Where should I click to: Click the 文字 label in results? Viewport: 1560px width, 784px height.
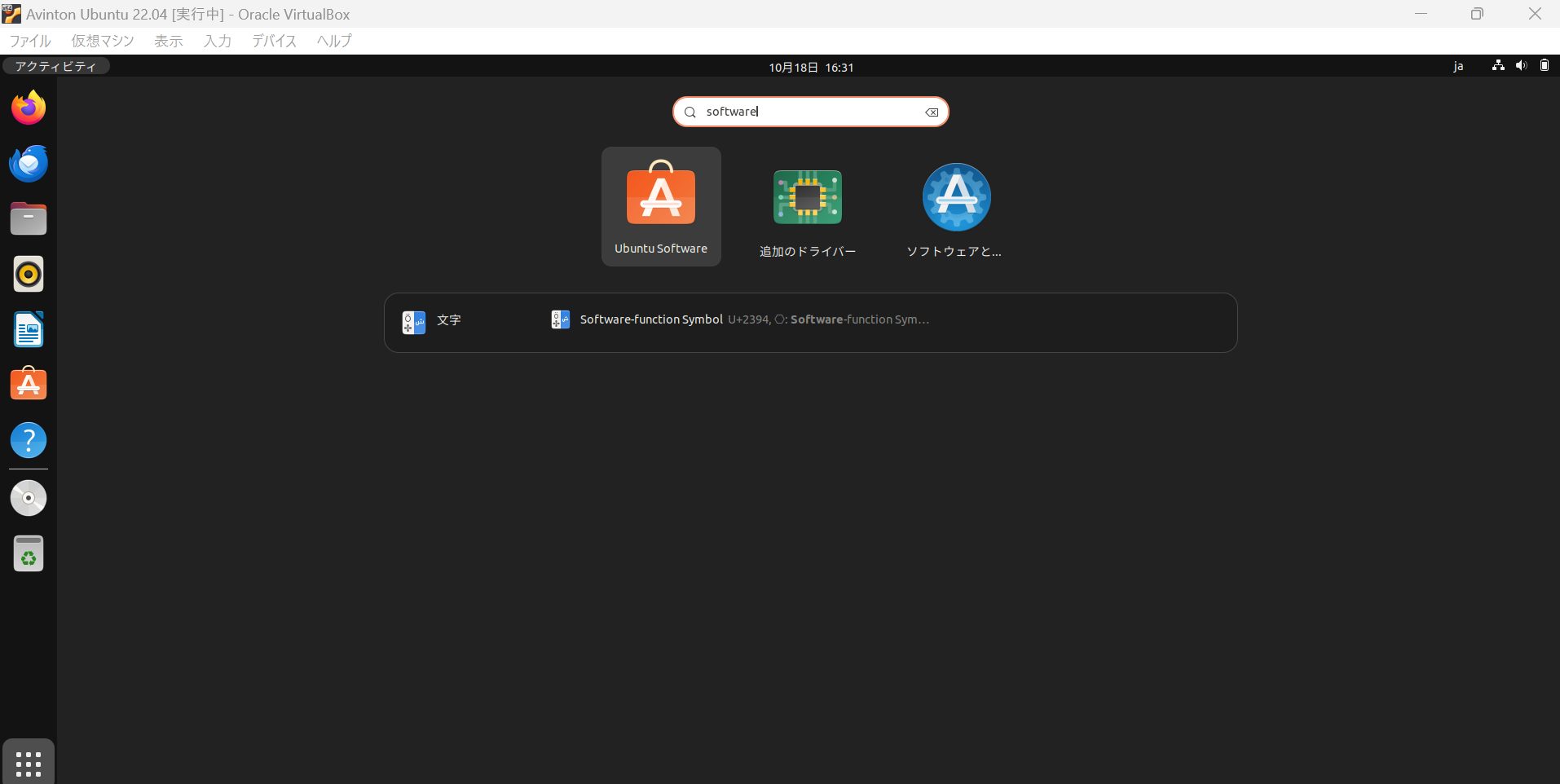click(449, 320)
